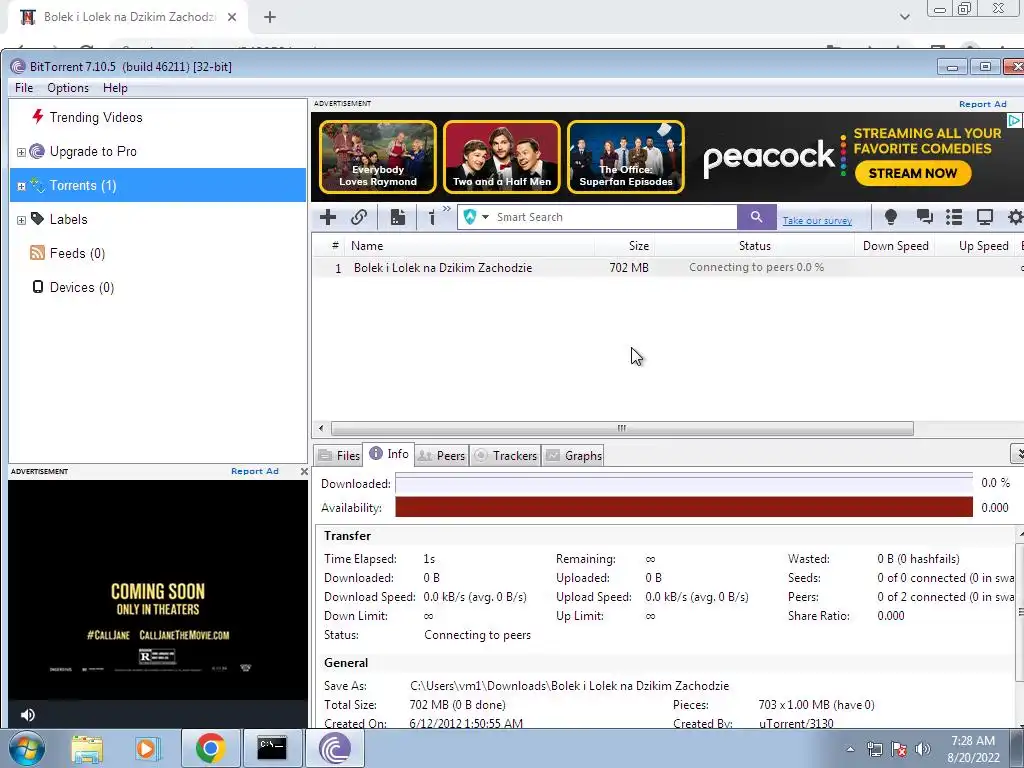This screenshot has height=768, width=1024.
Task: Expand the Upgrade to Pro tree node
Action: 21,152
